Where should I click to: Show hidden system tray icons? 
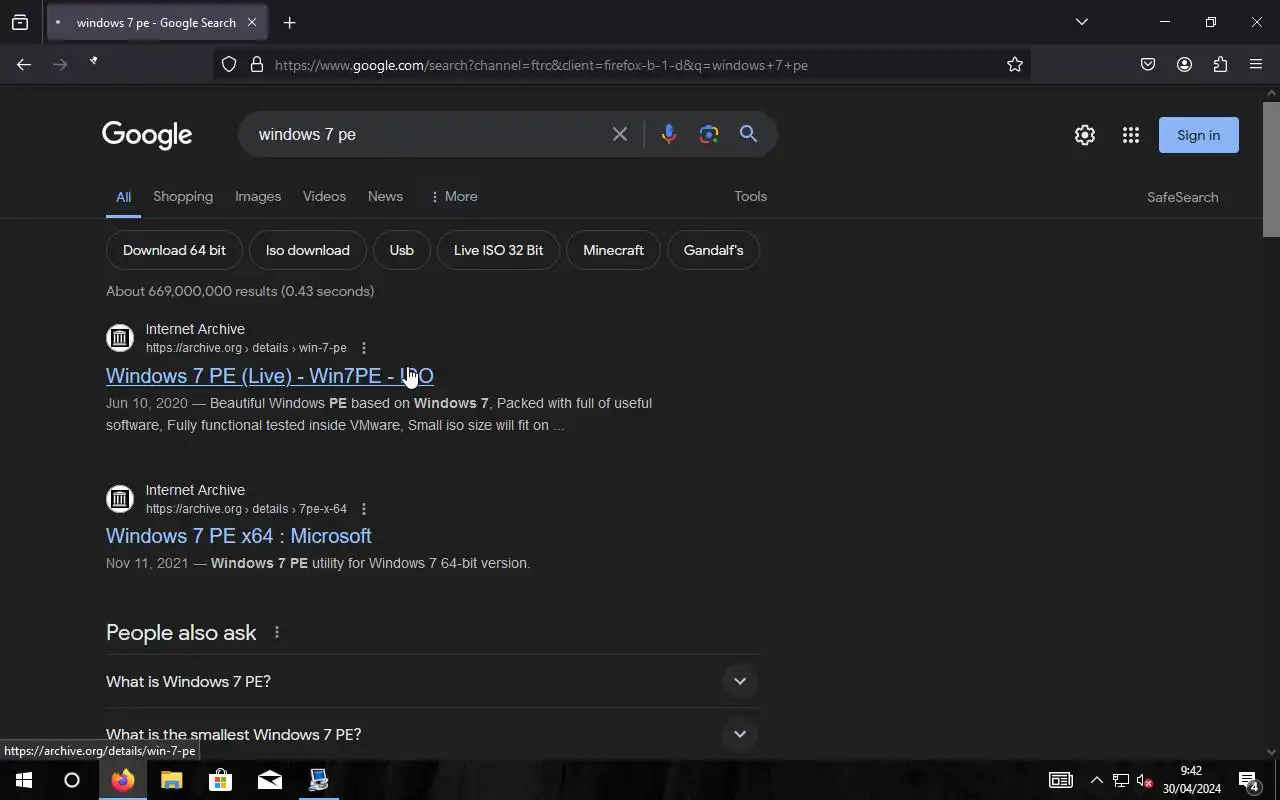(1096, 780)
